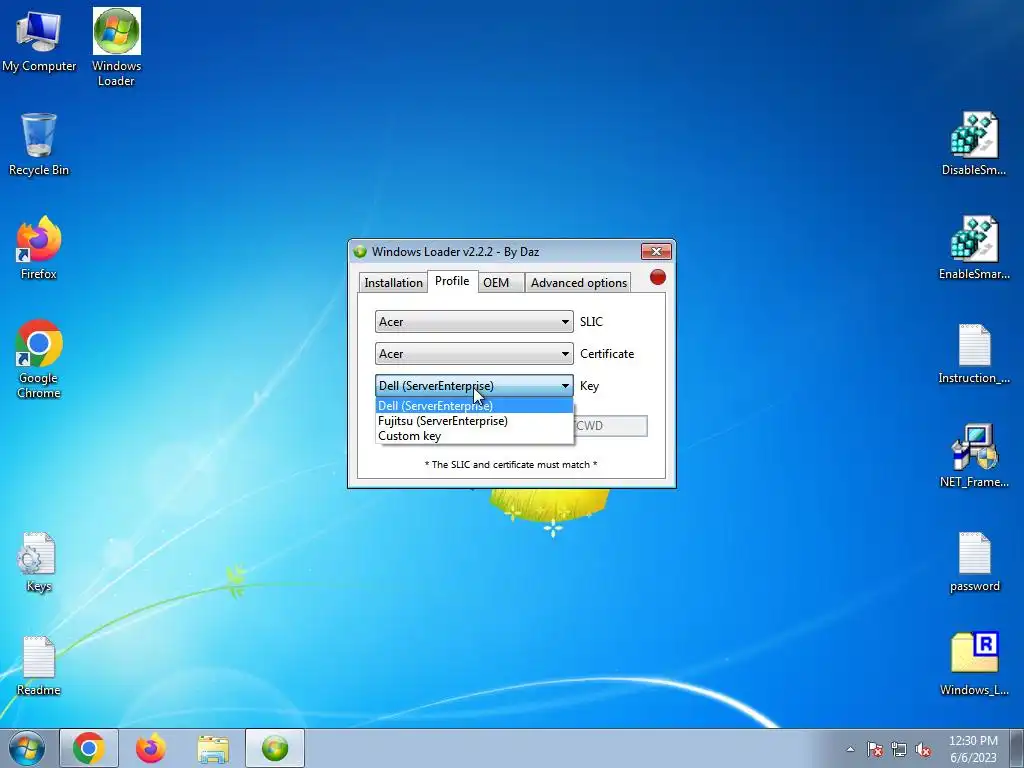Screen dimensions: 1024x768
Task: Open Action Center flag icon
Action: (874, 749)
